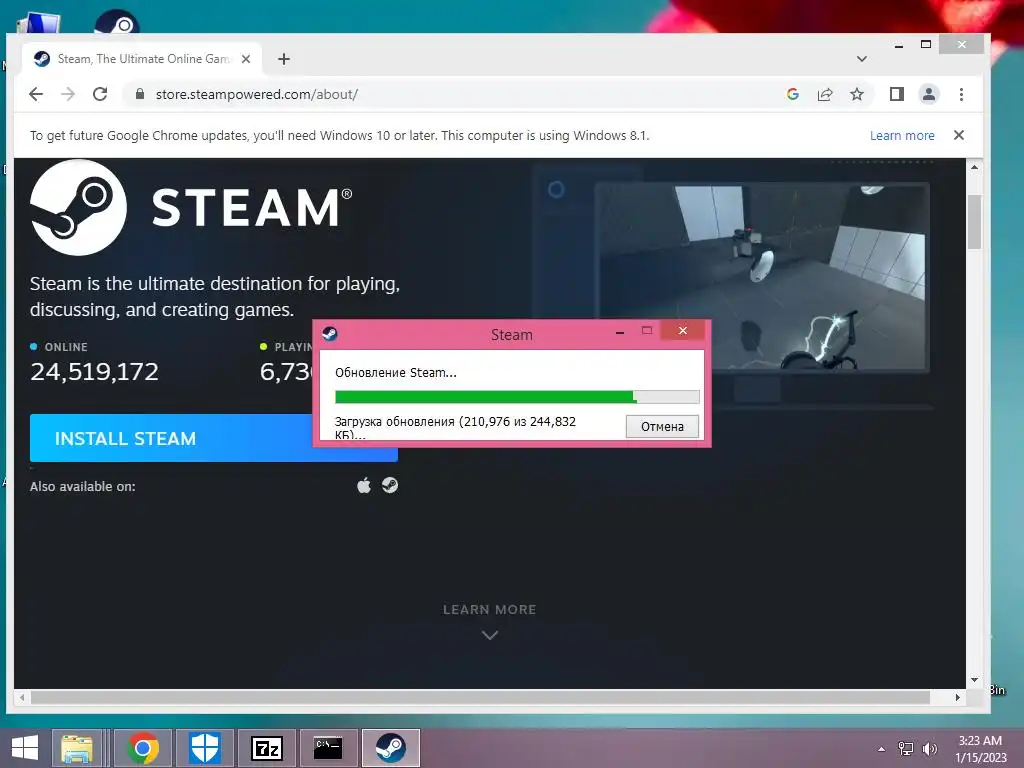Image resolution: width=1024 pixels, height=768 pixels.
Task: Open Windows Defender shield taskbar icon
Action: click(204, 748)
